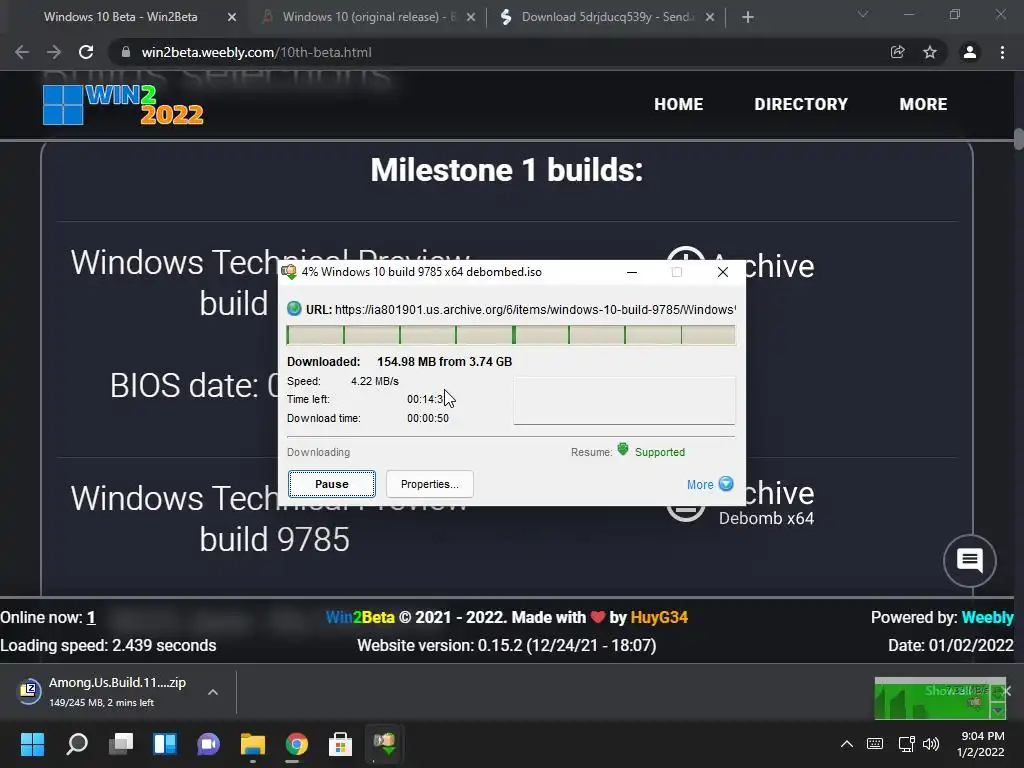Open Properties in the download dialog
The width and height of the screenshot is (1024, 768).
(430, 484)
